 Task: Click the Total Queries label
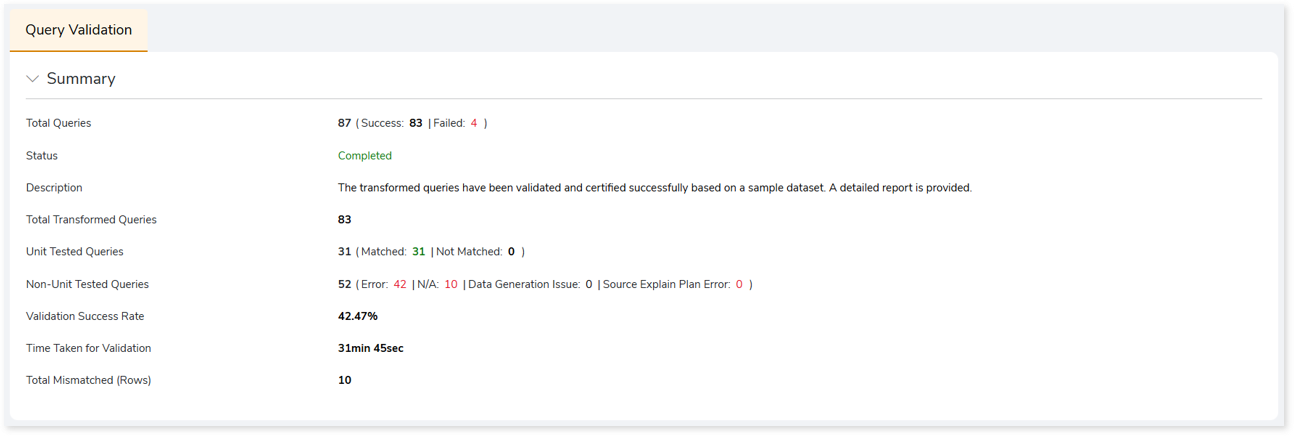(59, 124)
